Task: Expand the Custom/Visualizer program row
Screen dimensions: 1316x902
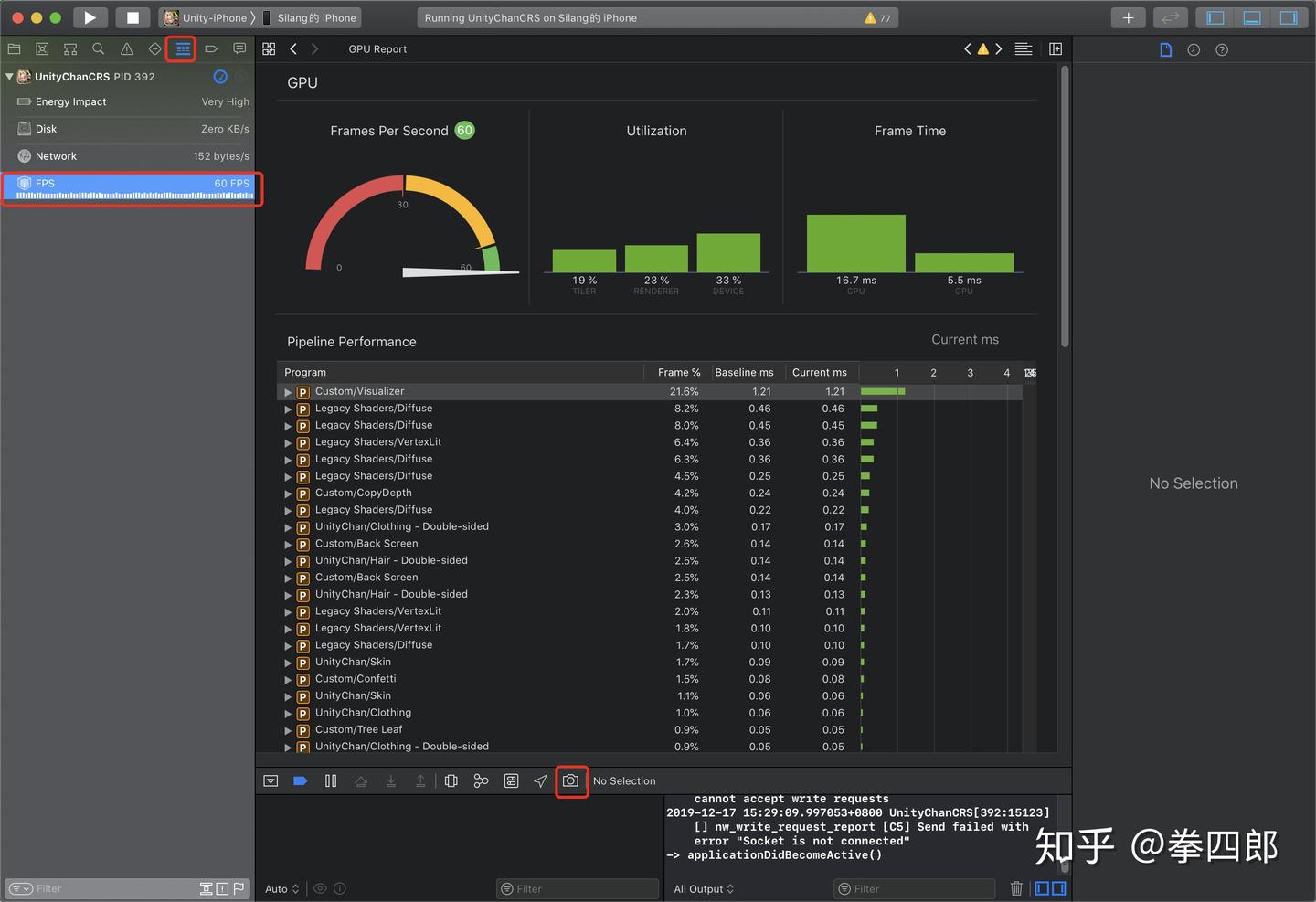Action: pos(288,392)
